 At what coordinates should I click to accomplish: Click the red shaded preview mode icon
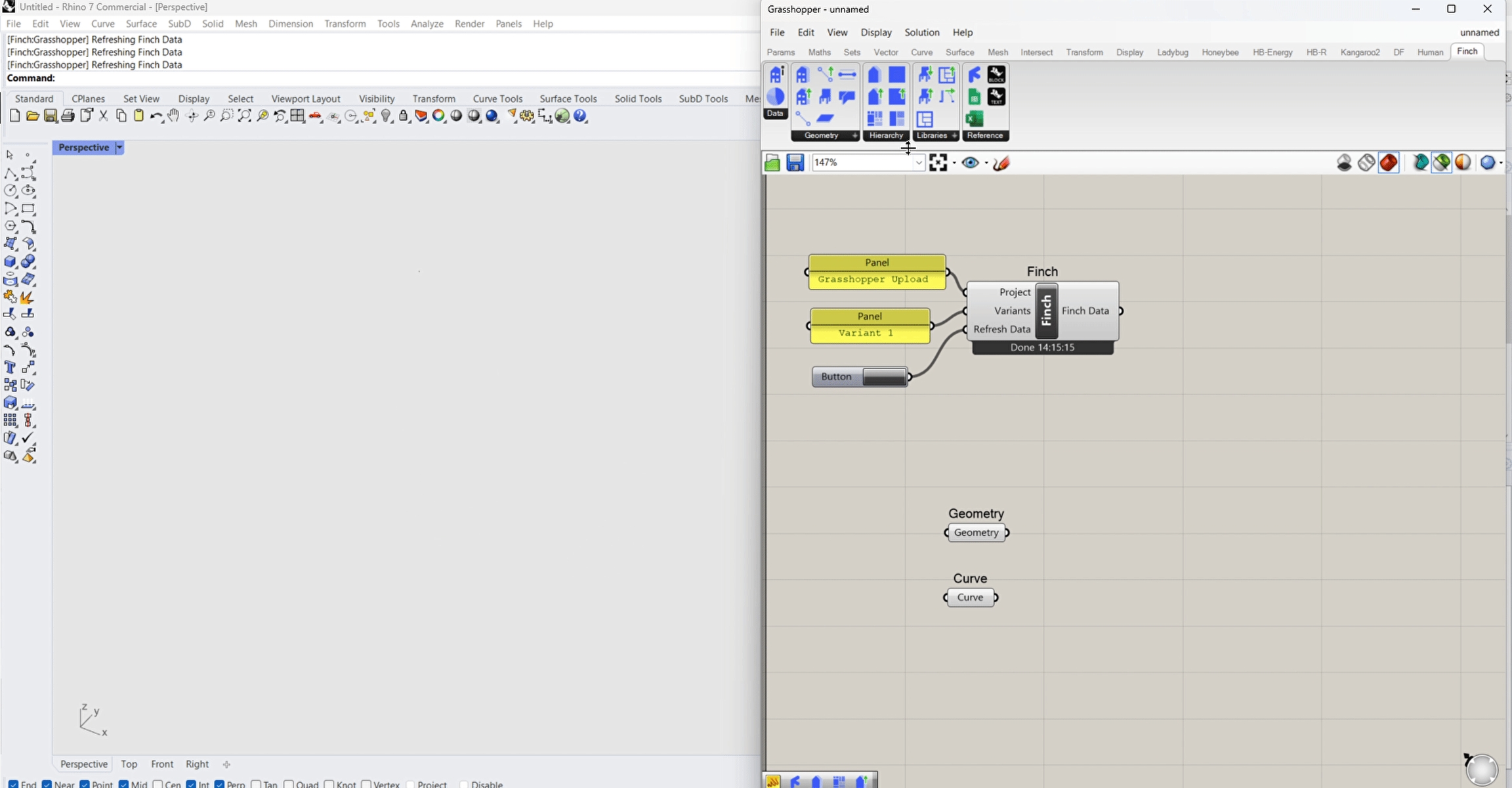pos(1389,163)
